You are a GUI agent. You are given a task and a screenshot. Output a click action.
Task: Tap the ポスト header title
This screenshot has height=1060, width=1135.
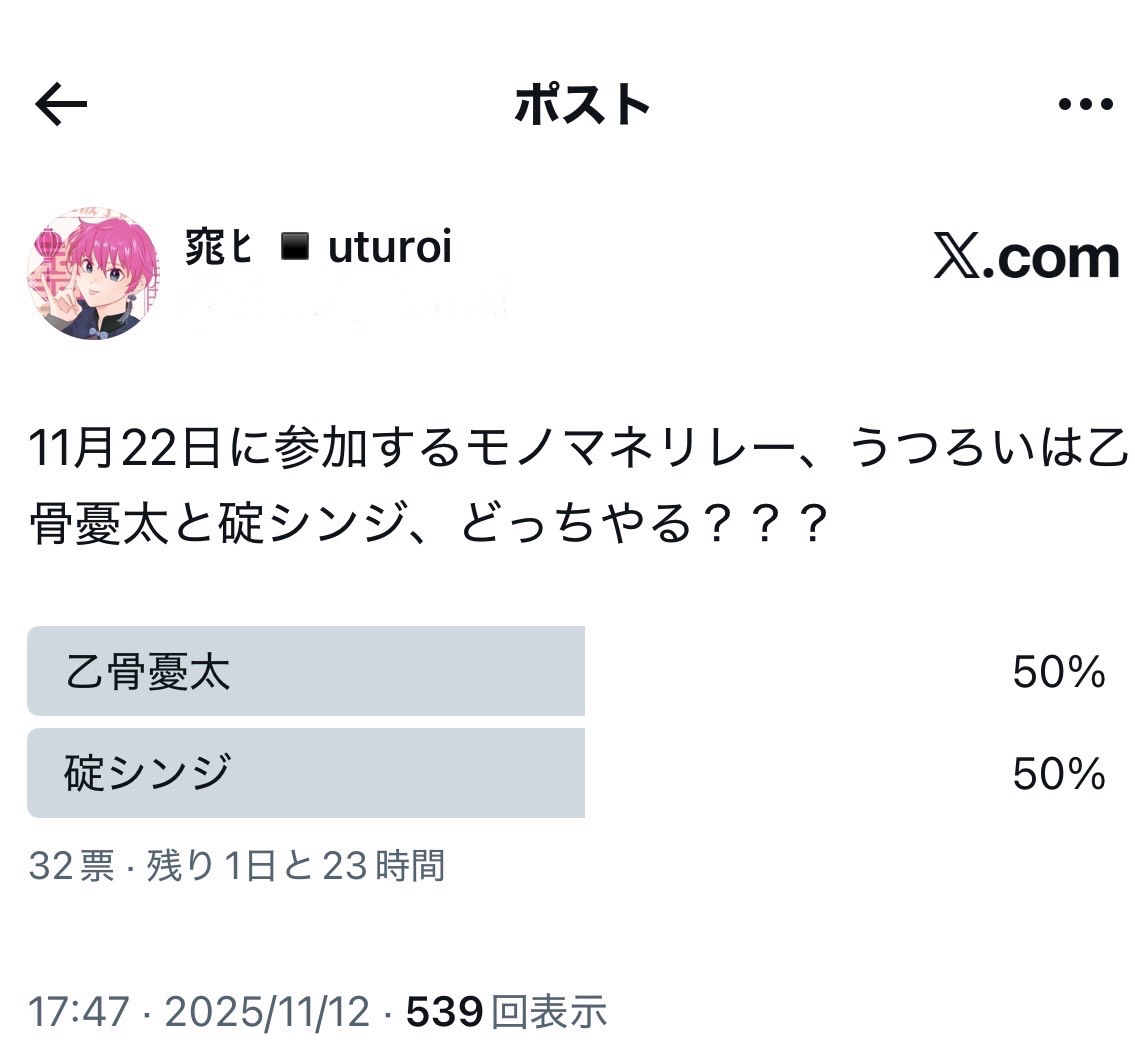(x=582, y=104)
